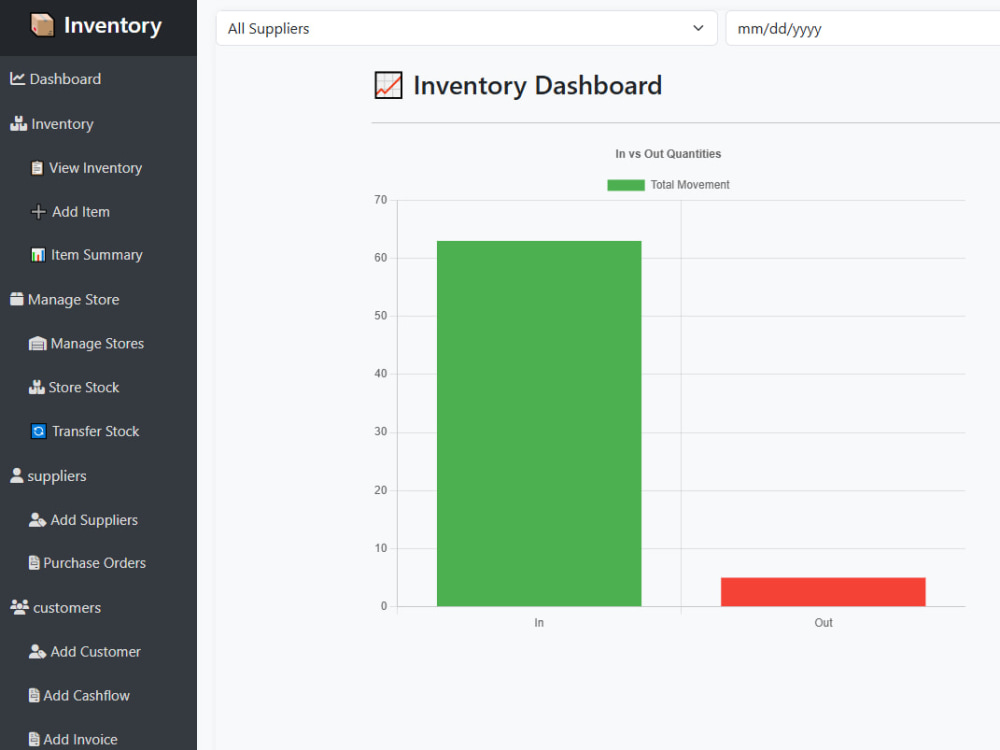Click the Inventory boxes icon in sidebar

18,124
